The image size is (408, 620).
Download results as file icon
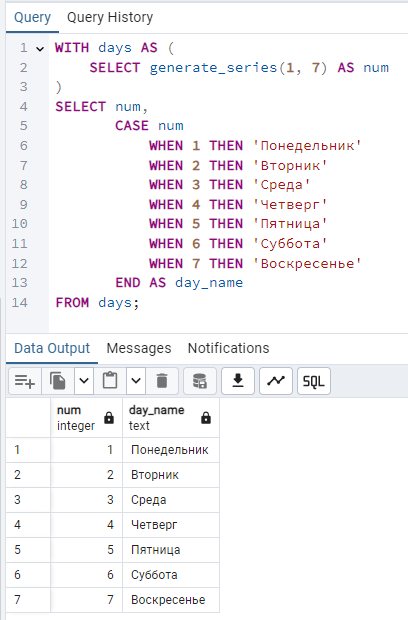pos(238,381)
